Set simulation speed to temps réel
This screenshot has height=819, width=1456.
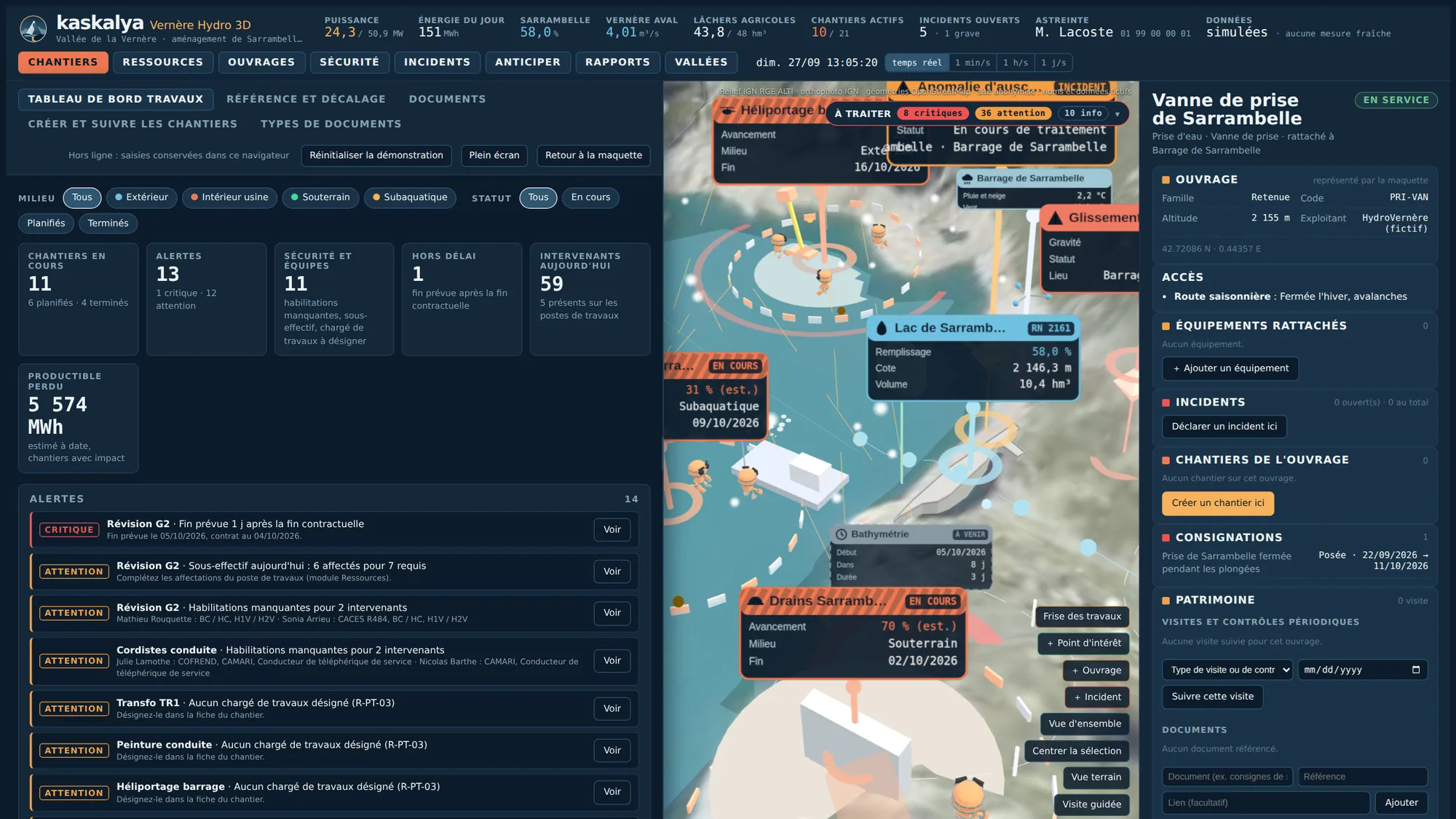(917, 63)
